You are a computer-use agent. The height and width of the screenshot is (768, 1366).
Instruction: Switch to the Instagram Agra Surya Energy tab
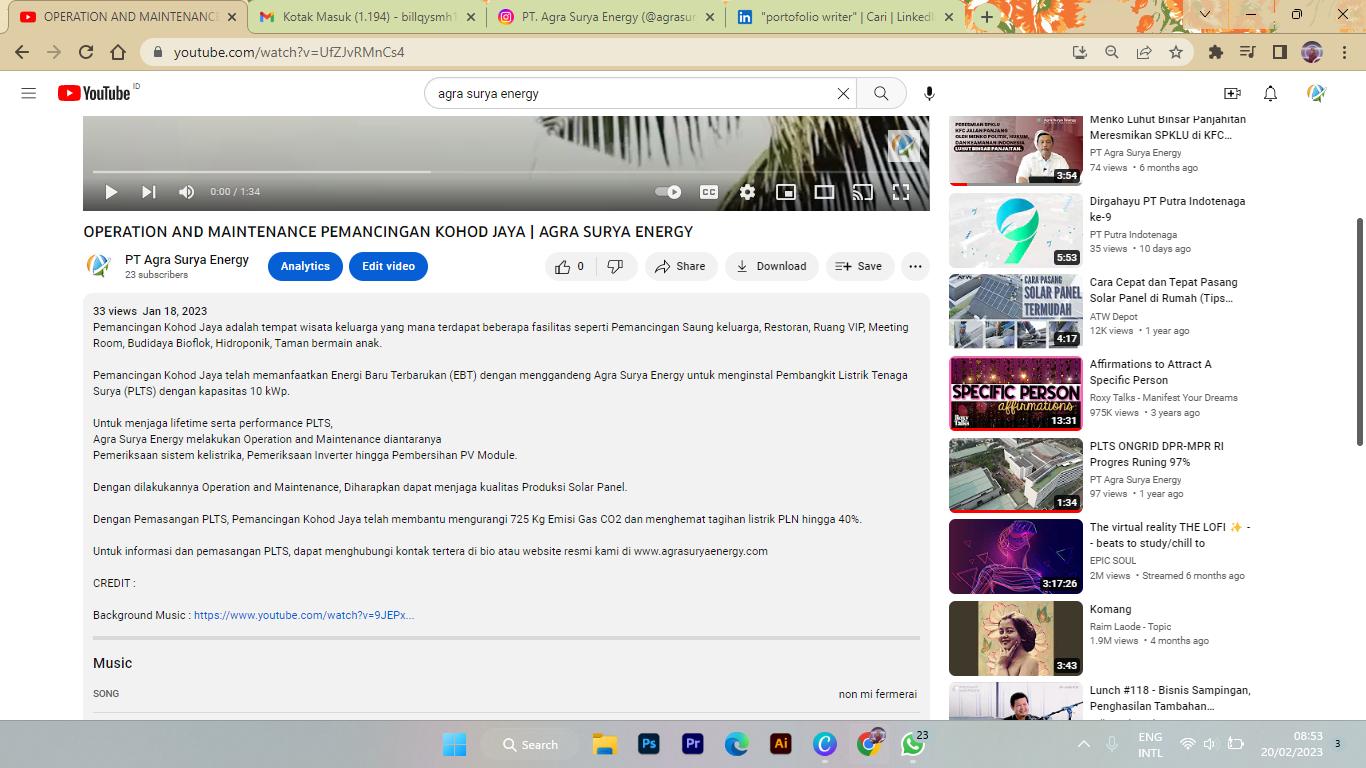click(606, 17)
